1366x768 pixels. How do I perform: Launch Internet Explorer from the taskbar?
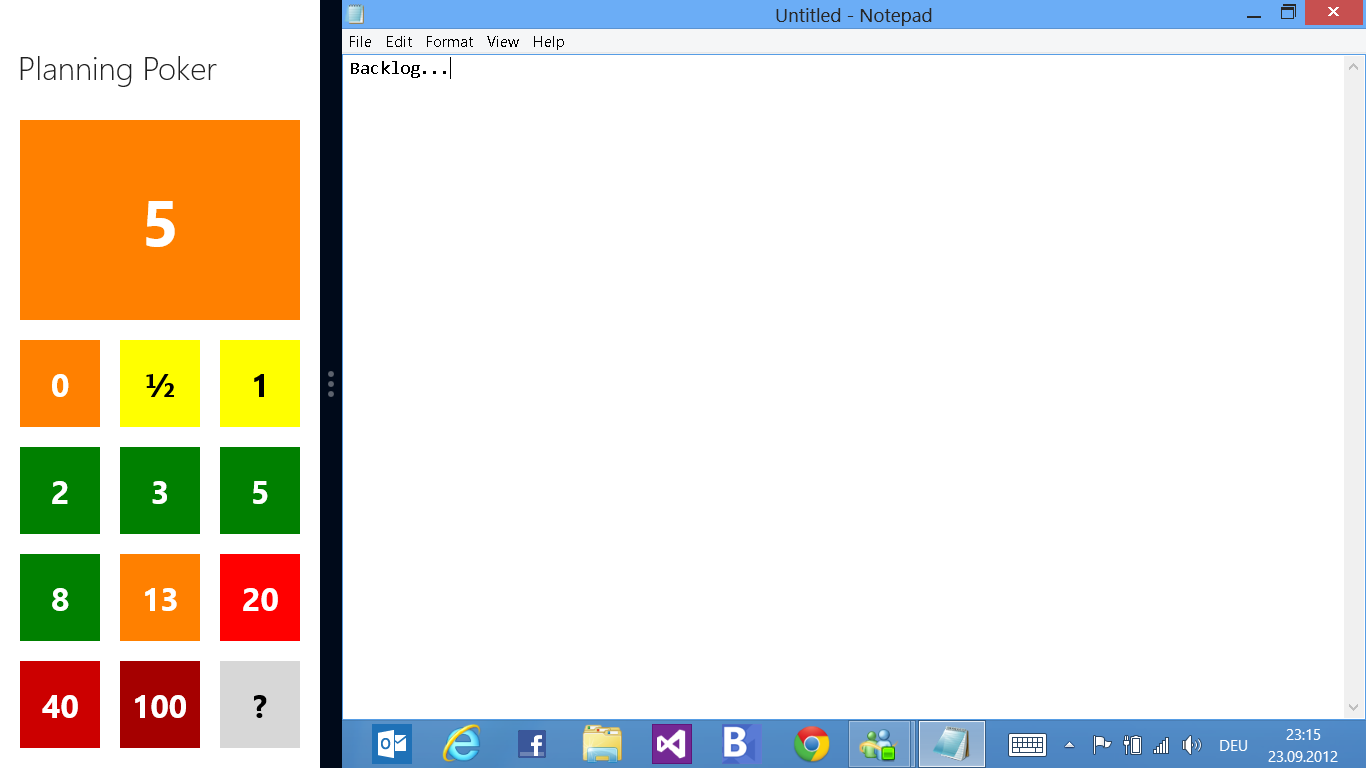(x=461, y=743)
